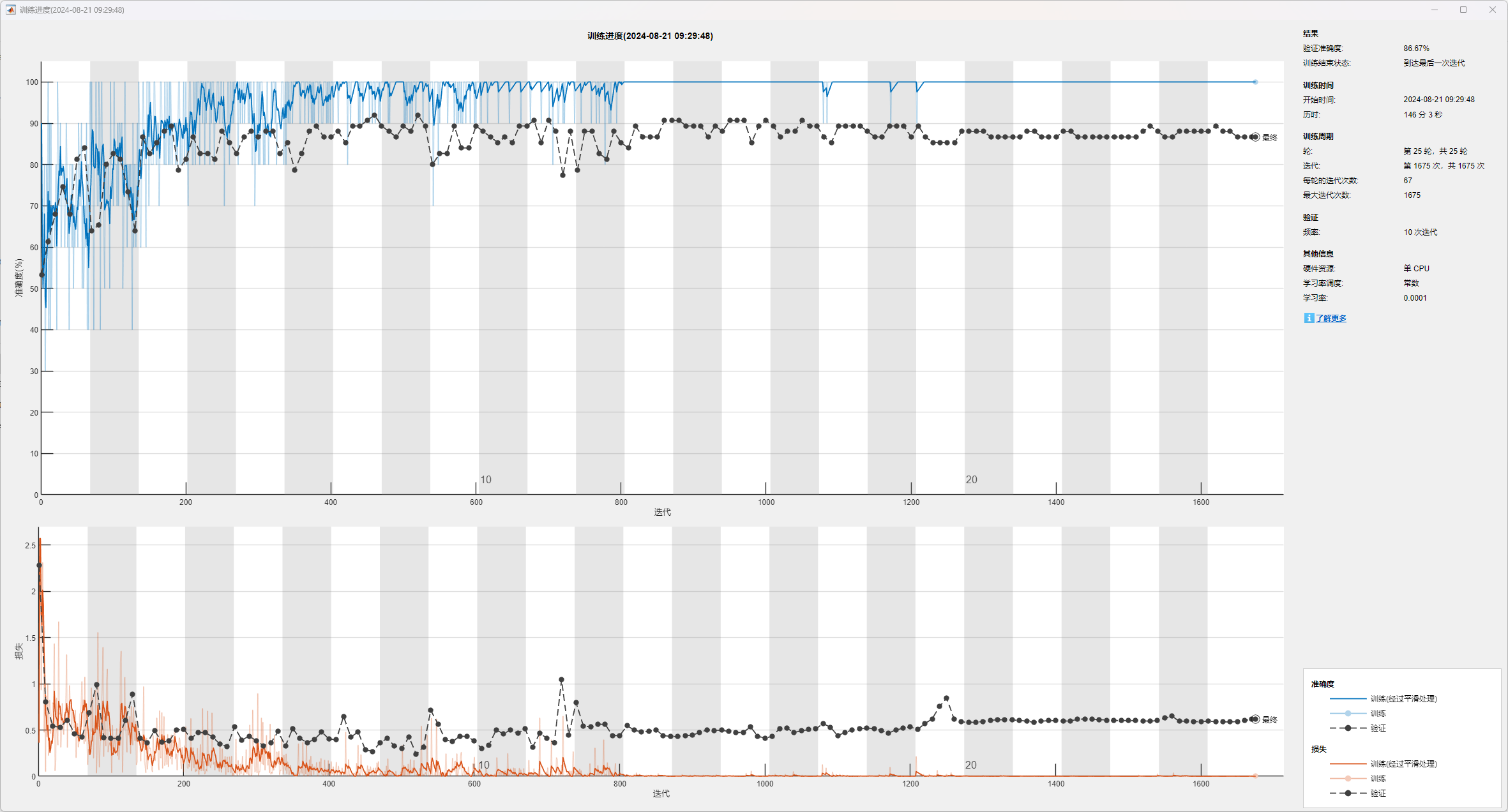The width and height of the screenshot is (1508, 812).
Task: Click the 训练进度 plot title
Action: pos(650,36)
